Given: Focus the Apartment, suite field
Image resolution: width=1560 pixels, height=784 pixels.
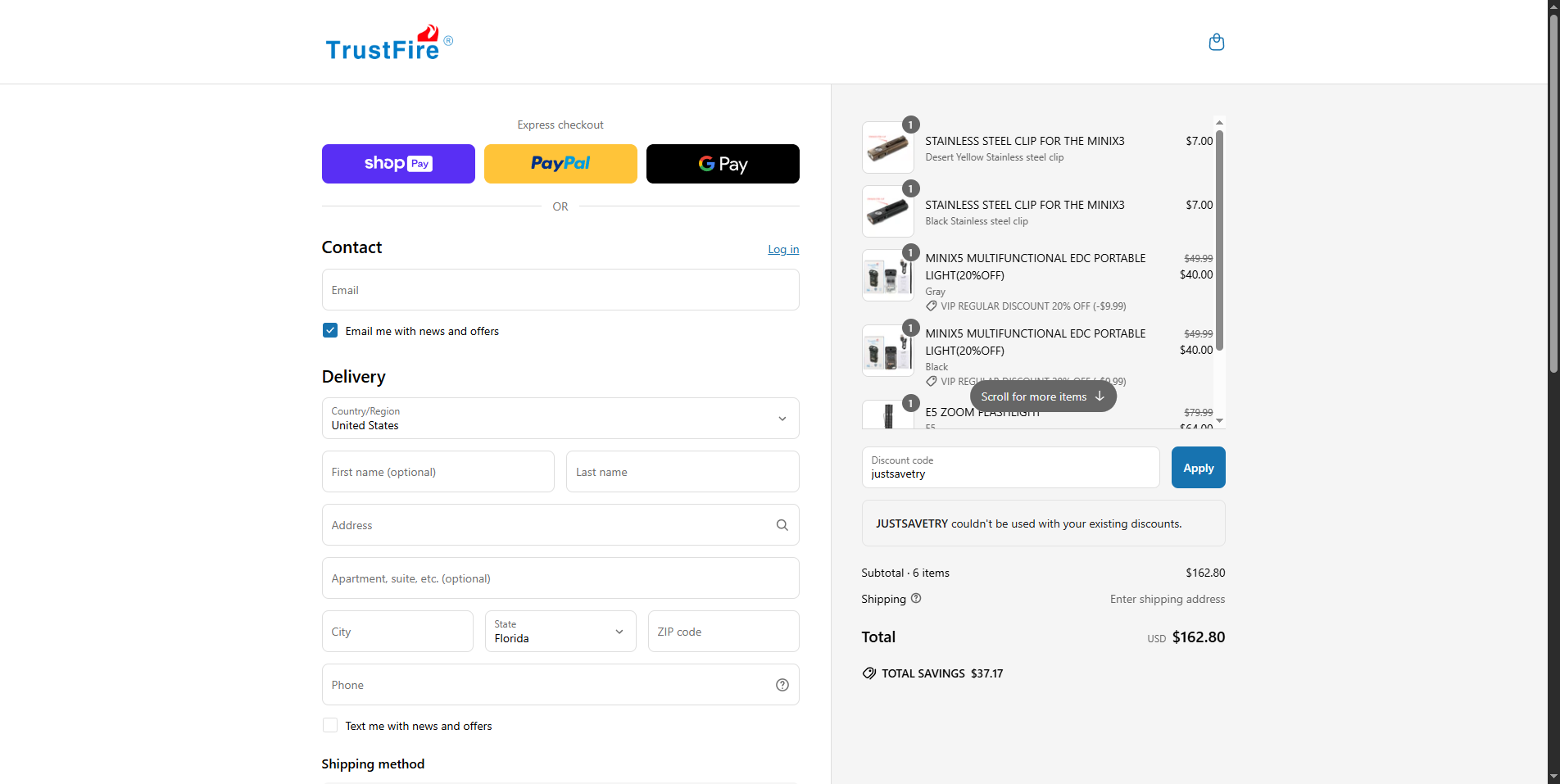Looking at the screenshot, I should [x=560, y=578].
